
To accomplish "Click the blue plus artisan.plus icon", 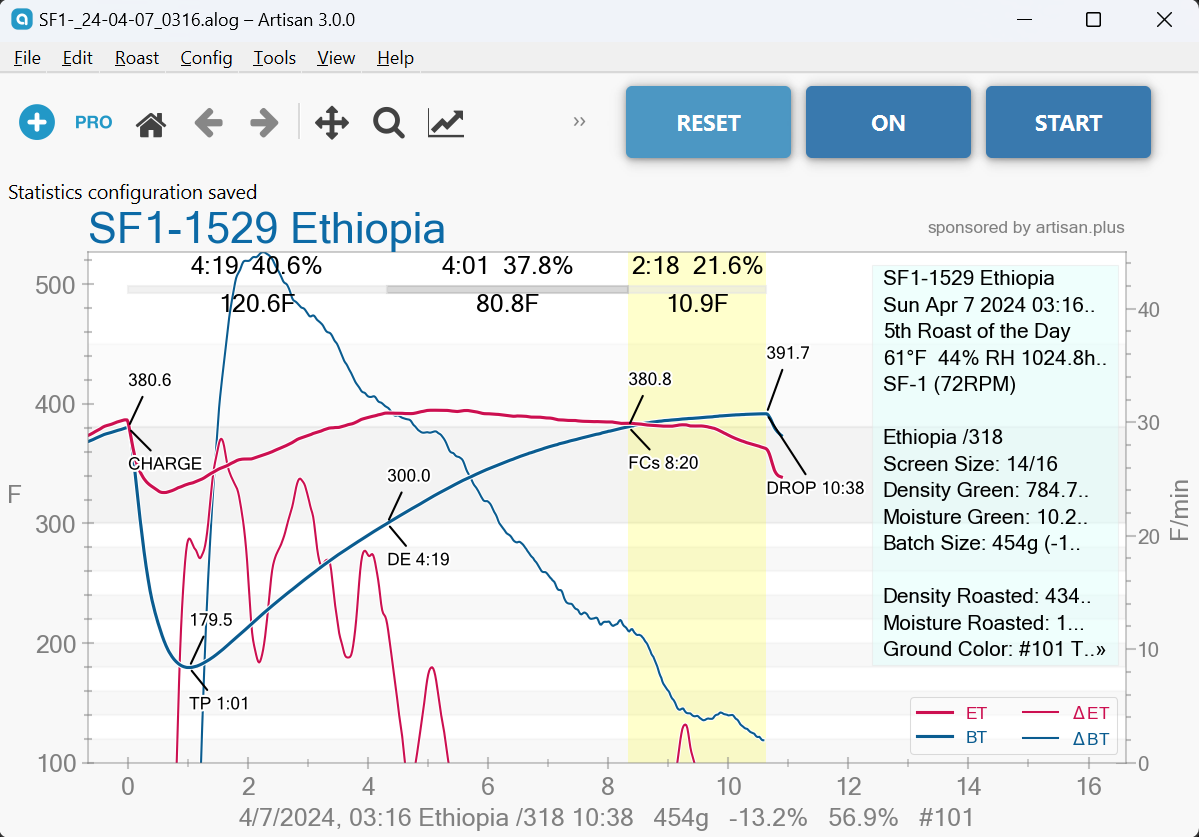I will [37, 122].
